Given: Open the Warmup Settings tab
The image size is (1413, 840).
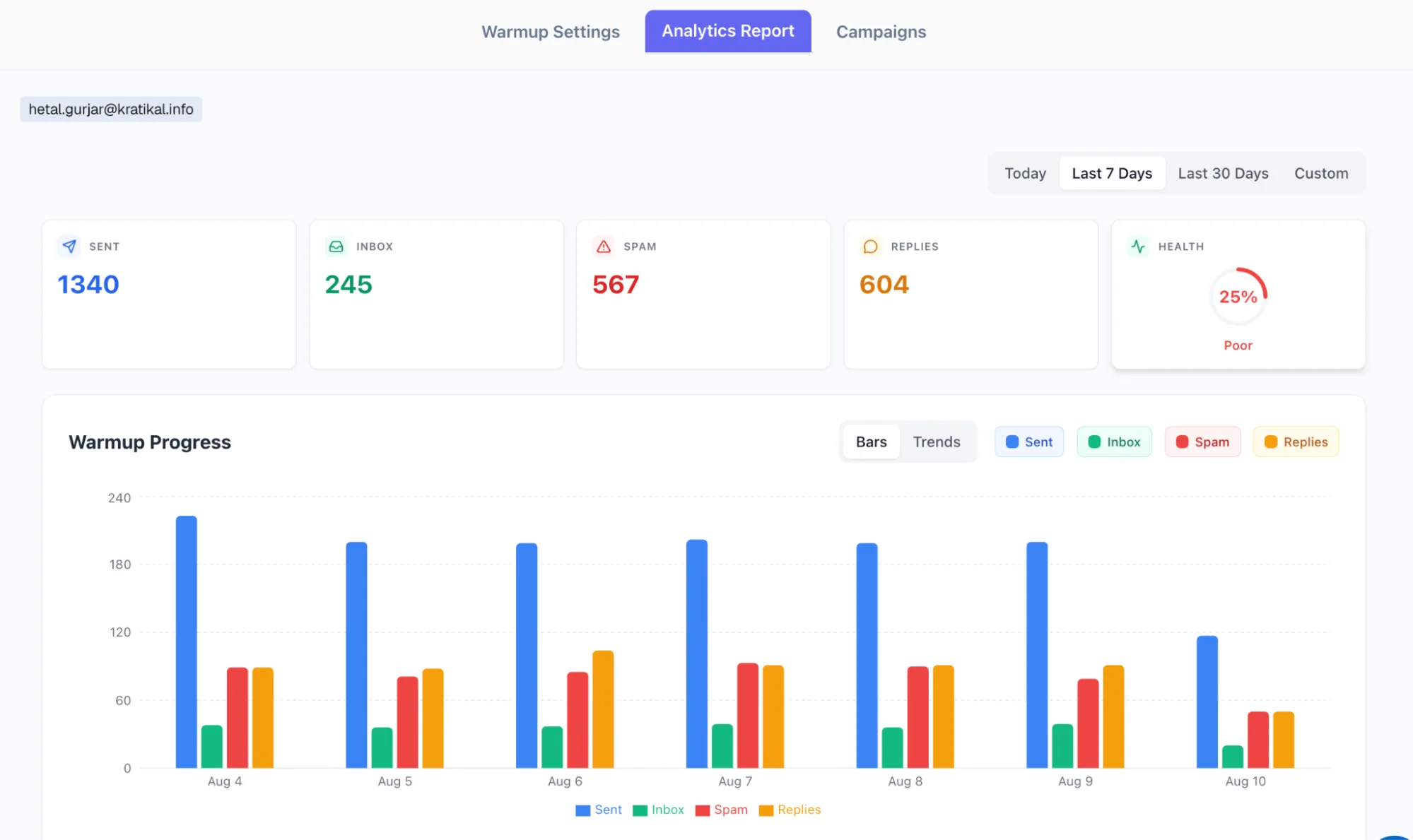Looking at the screenshot, I should tap(550, 32).
